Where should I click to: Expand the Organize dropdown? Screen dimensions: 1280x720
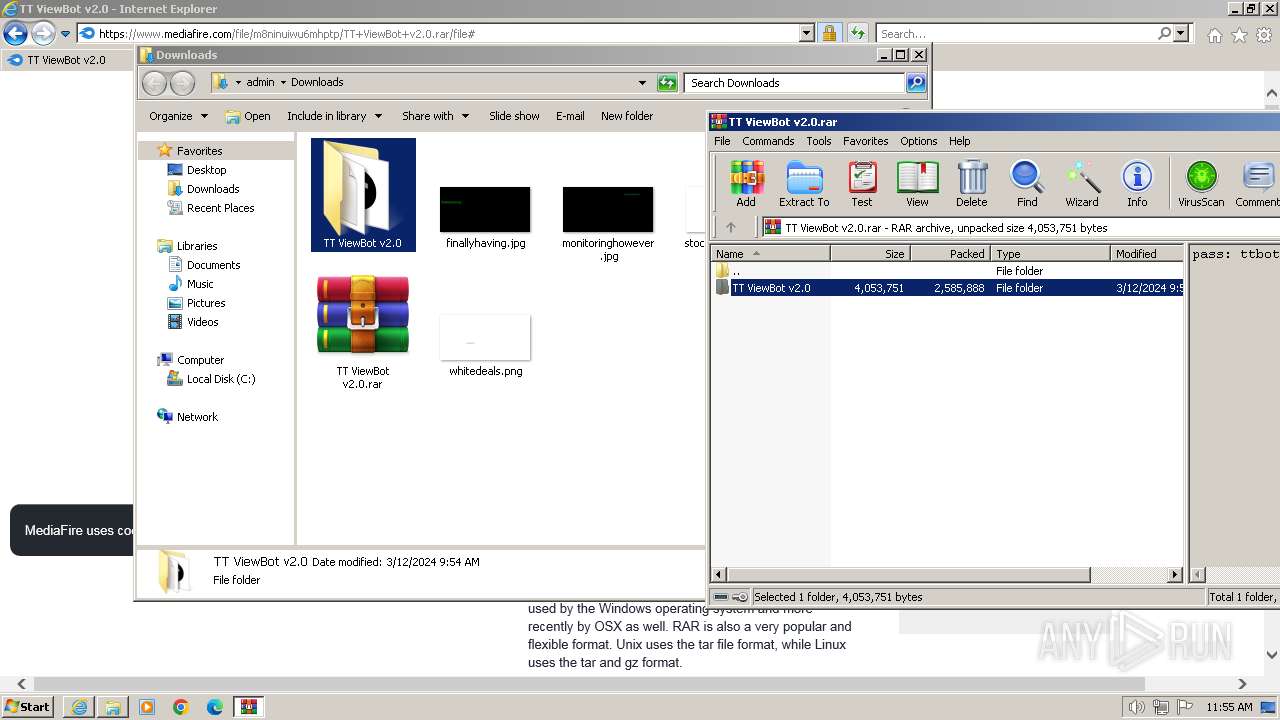click(178, 116)
